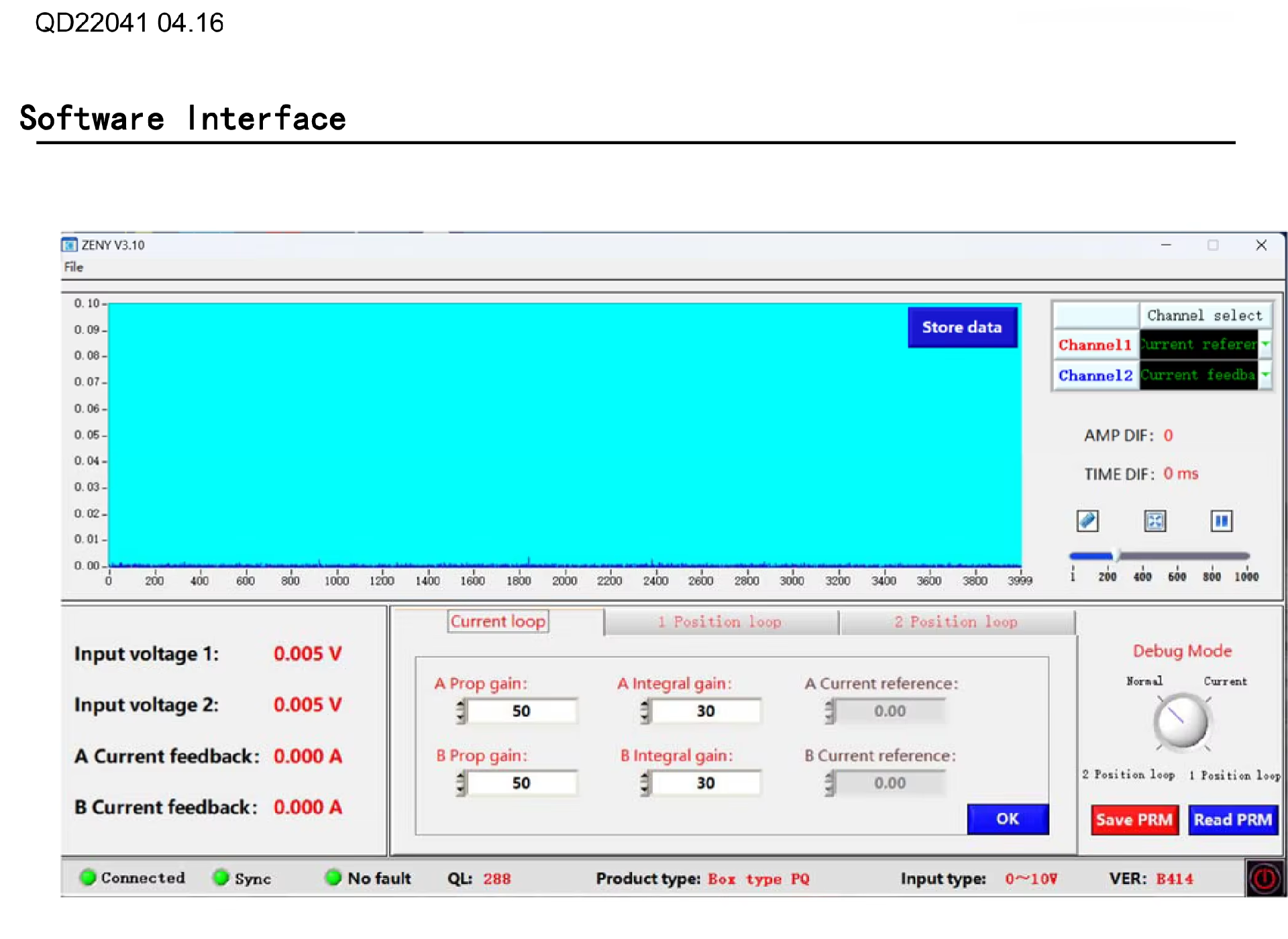Screen dimensions: 1288x939
Task: Click the A Prop gain stepper arrows
Action: tap(461, 711)
